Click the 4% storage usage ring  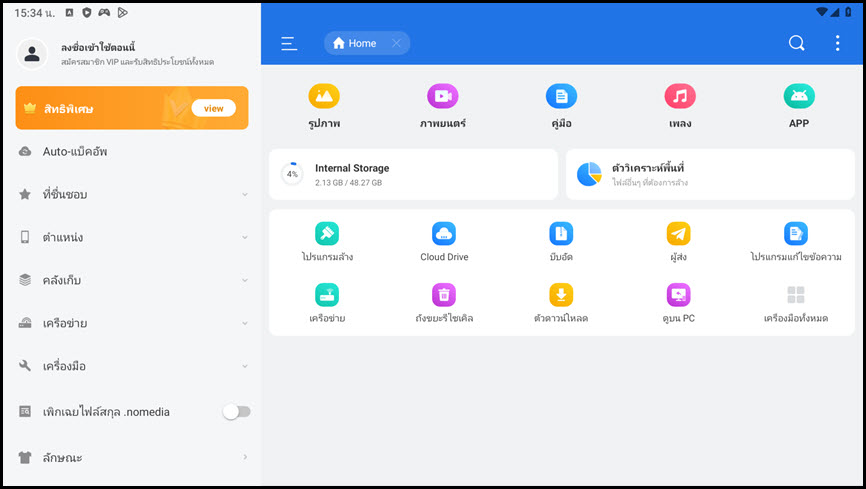(x=292, y=174)
